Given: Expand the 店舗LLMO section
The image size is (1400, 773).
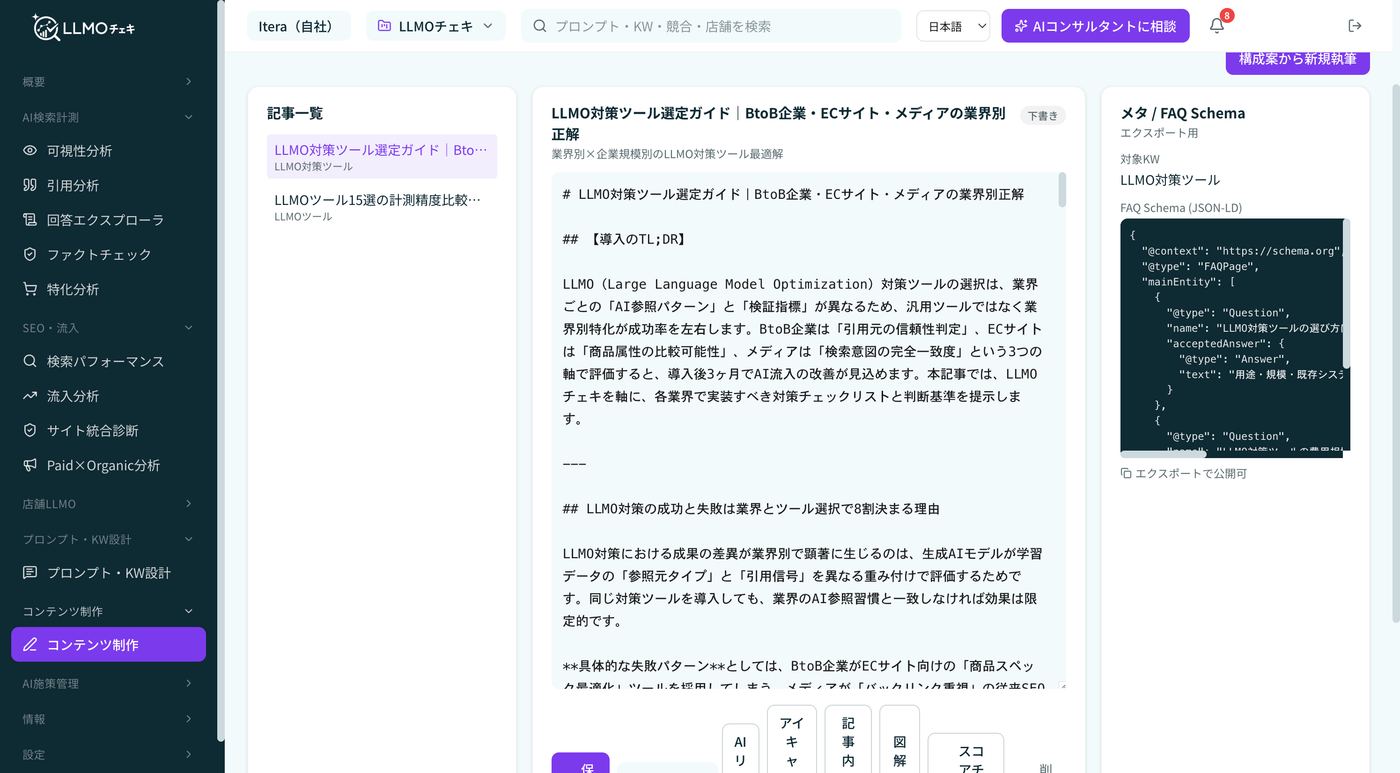Looking at the screenshot, I should [108, 504].
